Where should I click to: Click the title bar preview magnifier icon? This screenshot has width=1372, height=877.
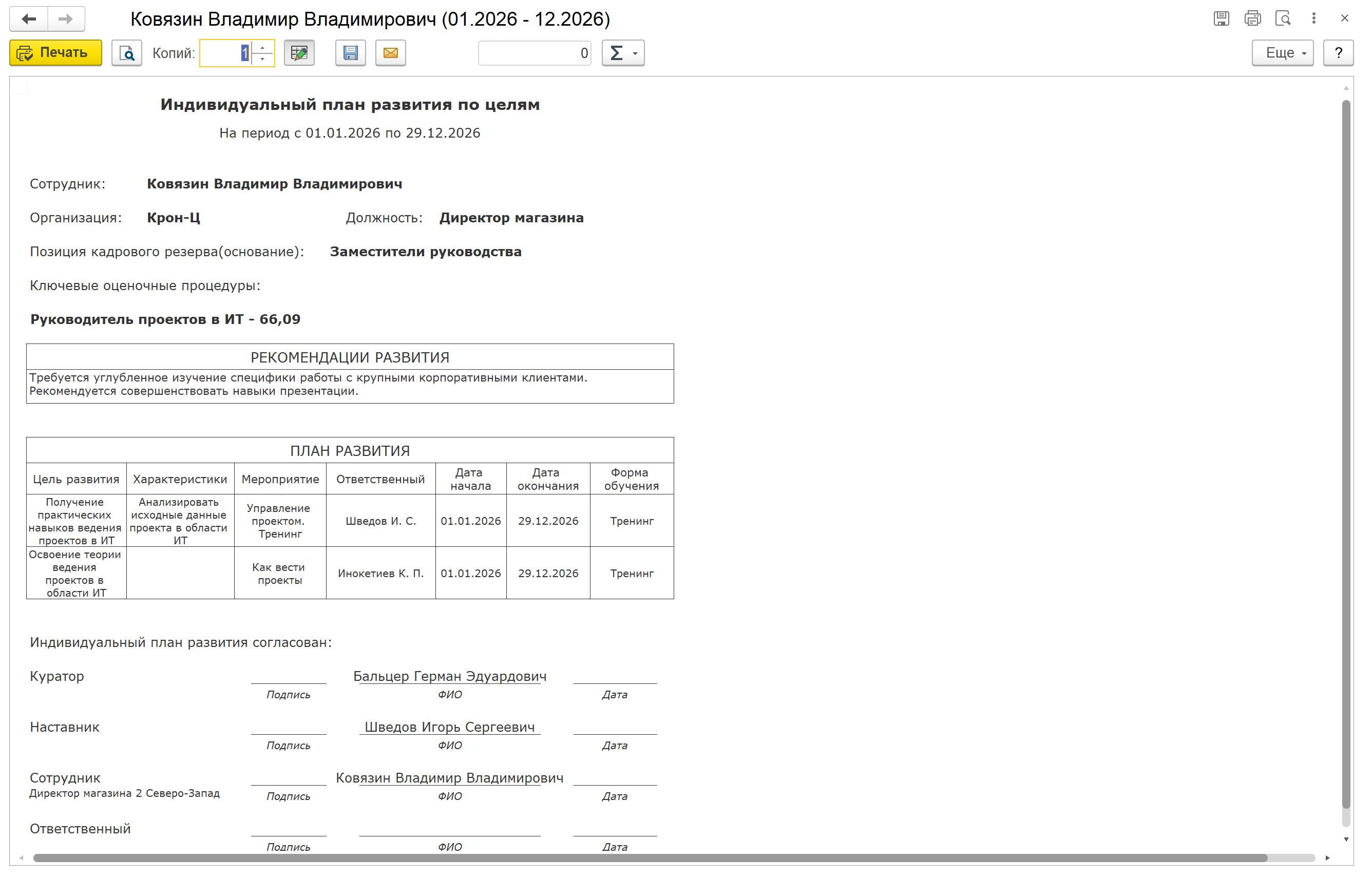[1283, 19]
